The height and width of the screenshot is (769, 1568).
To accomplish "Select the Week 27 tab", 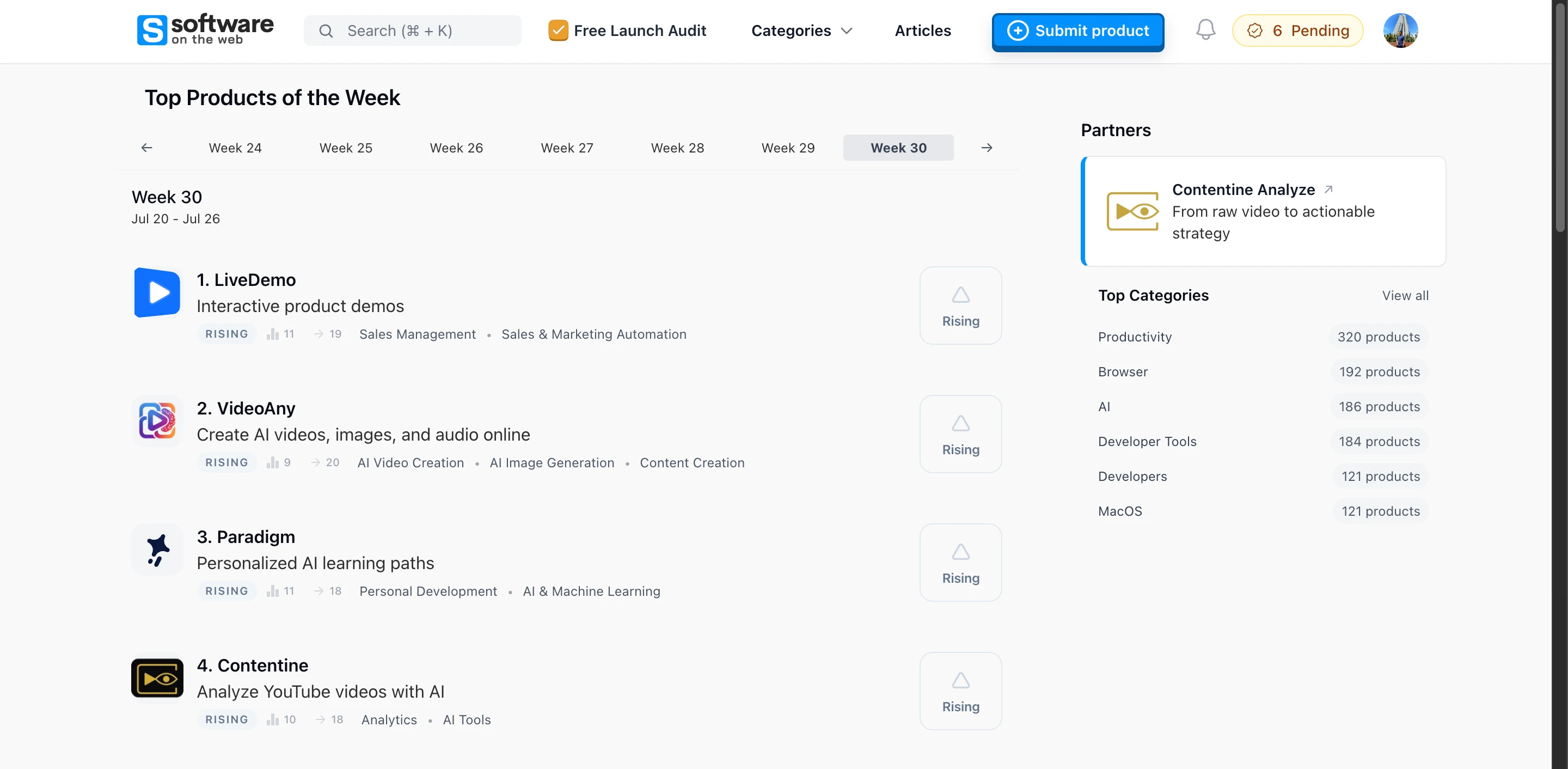I will (567, 148).
